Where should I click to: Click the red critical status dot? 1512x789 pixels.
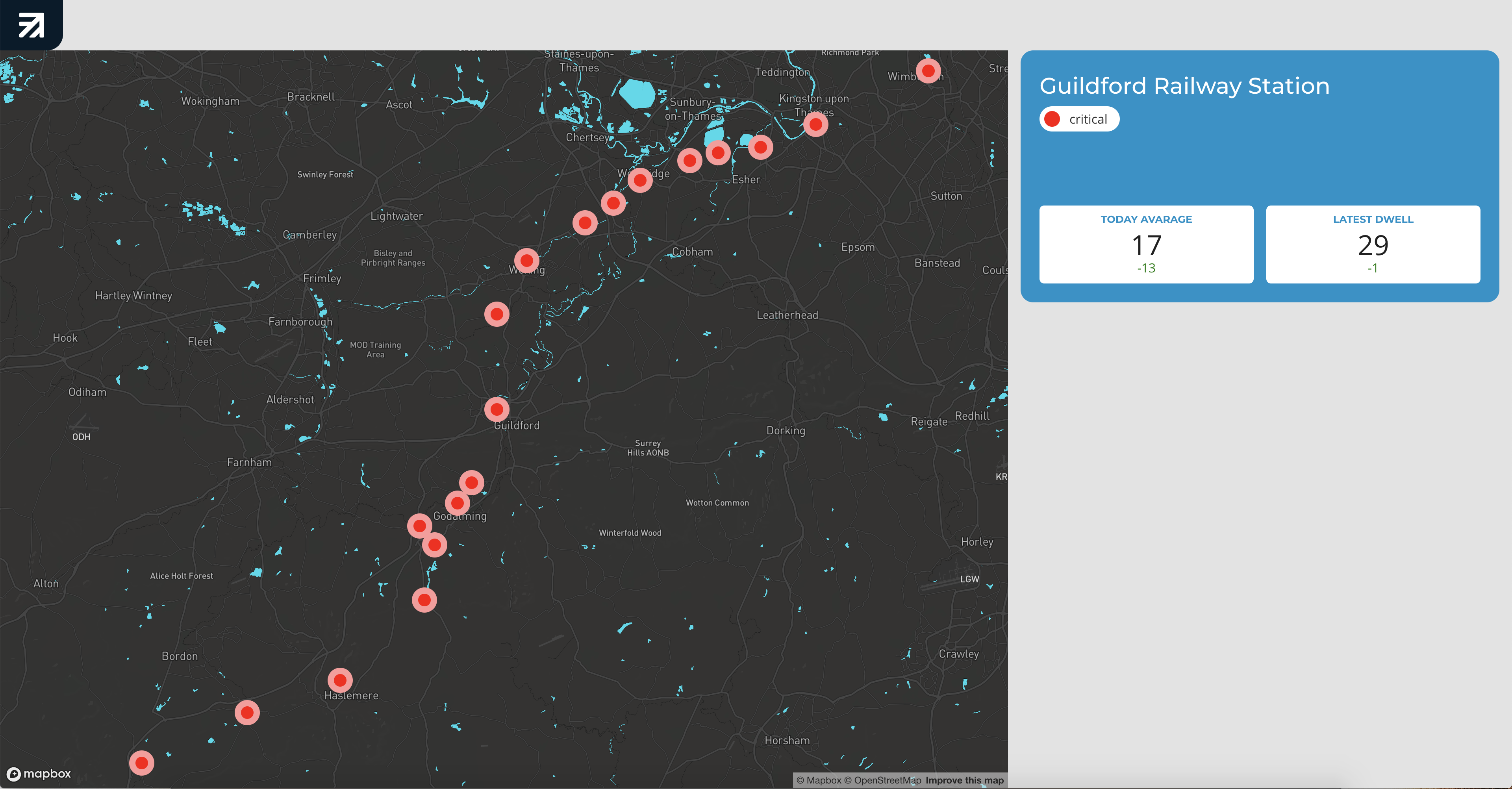pos(1052,119)
